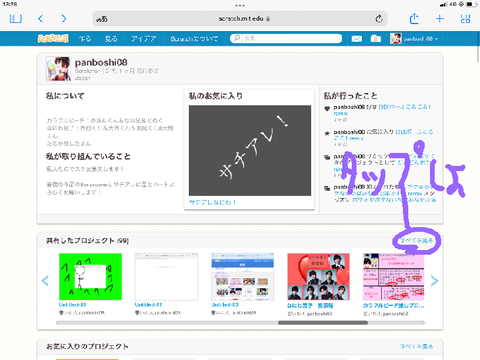Open the Safari sidebar panel icon
Viewport: 480px width, 360px height.
[x=16, y=19]
